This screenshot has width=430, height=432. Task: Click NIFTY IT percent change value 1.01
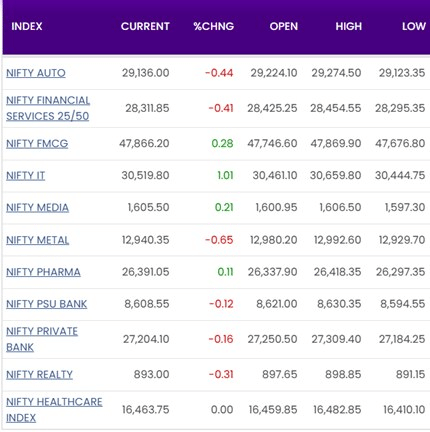click(225, 175)
